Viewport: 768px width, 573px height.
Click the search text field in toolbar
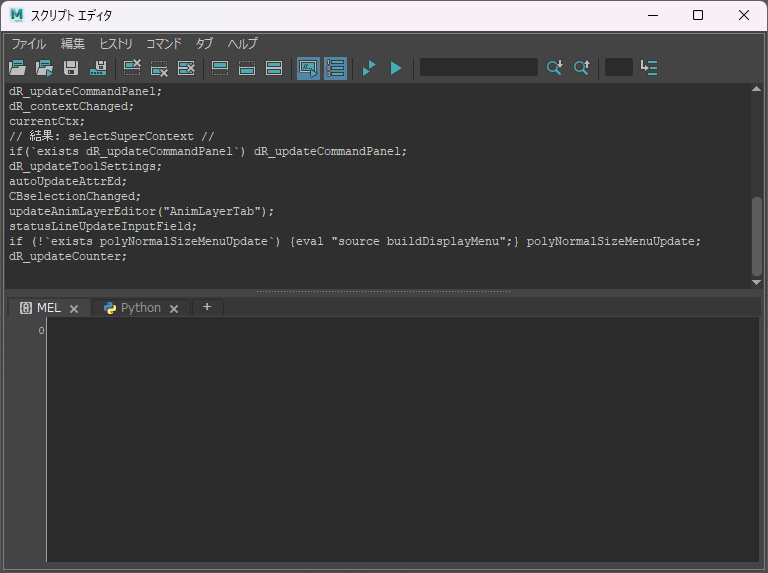click(x=479, y=67)
